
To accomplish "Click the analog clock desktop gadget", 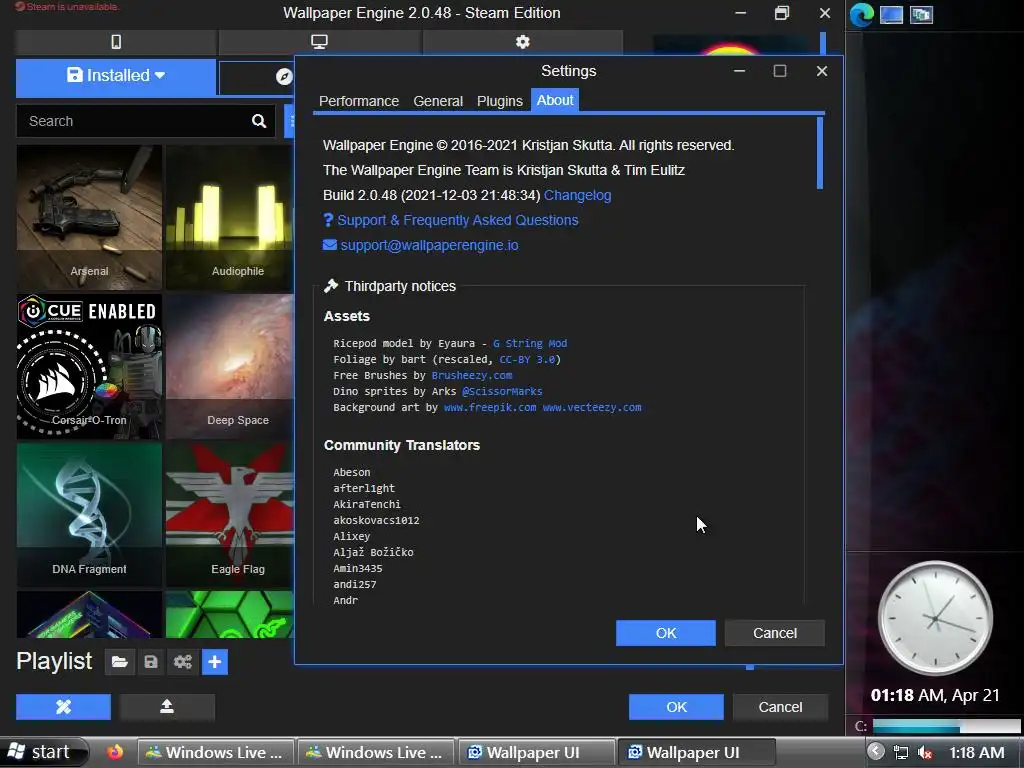I will click(935, 618).
